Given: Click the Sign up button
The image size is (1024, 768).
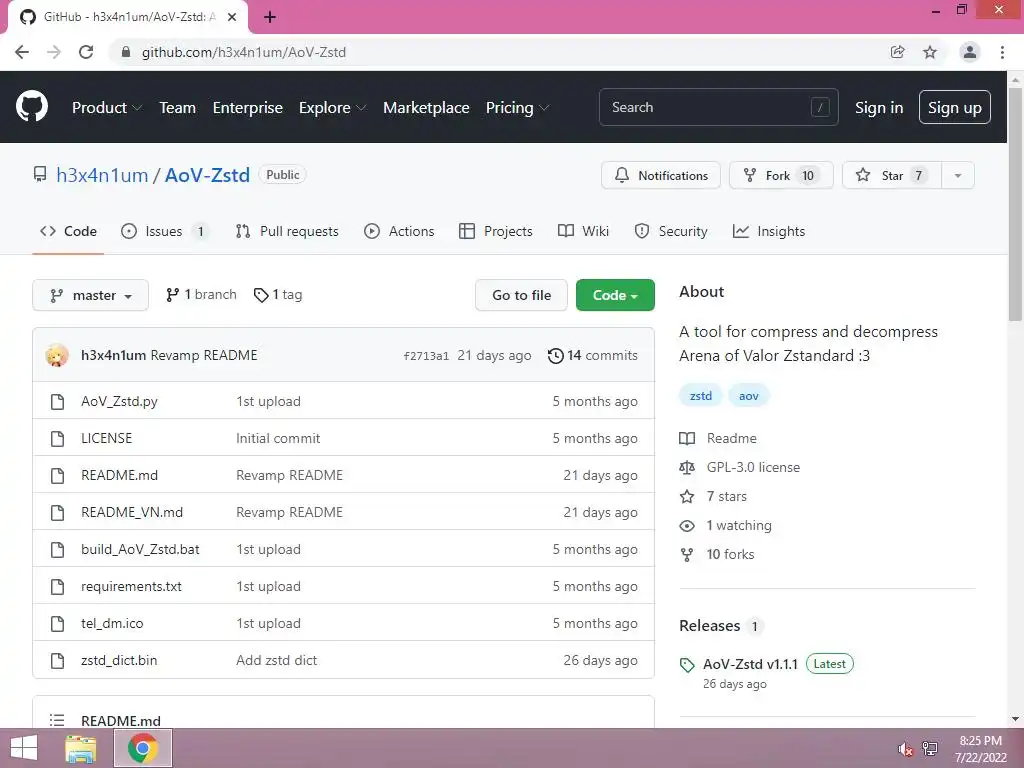Looking at the screenshot, I should pyautogui.click(x=954, y=107).
